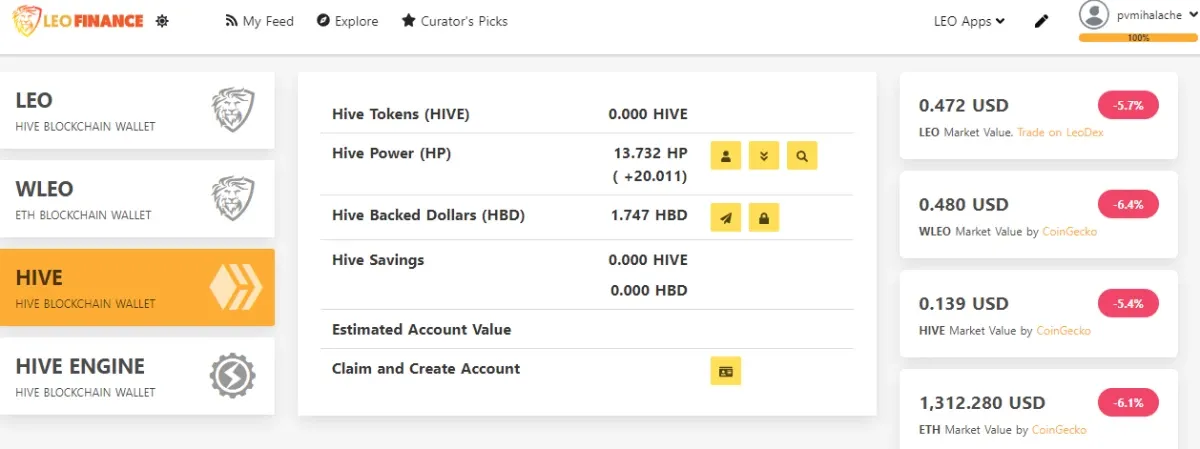
Task: Switch to the WLEO ETH wallet
Action: pos(137,199)
